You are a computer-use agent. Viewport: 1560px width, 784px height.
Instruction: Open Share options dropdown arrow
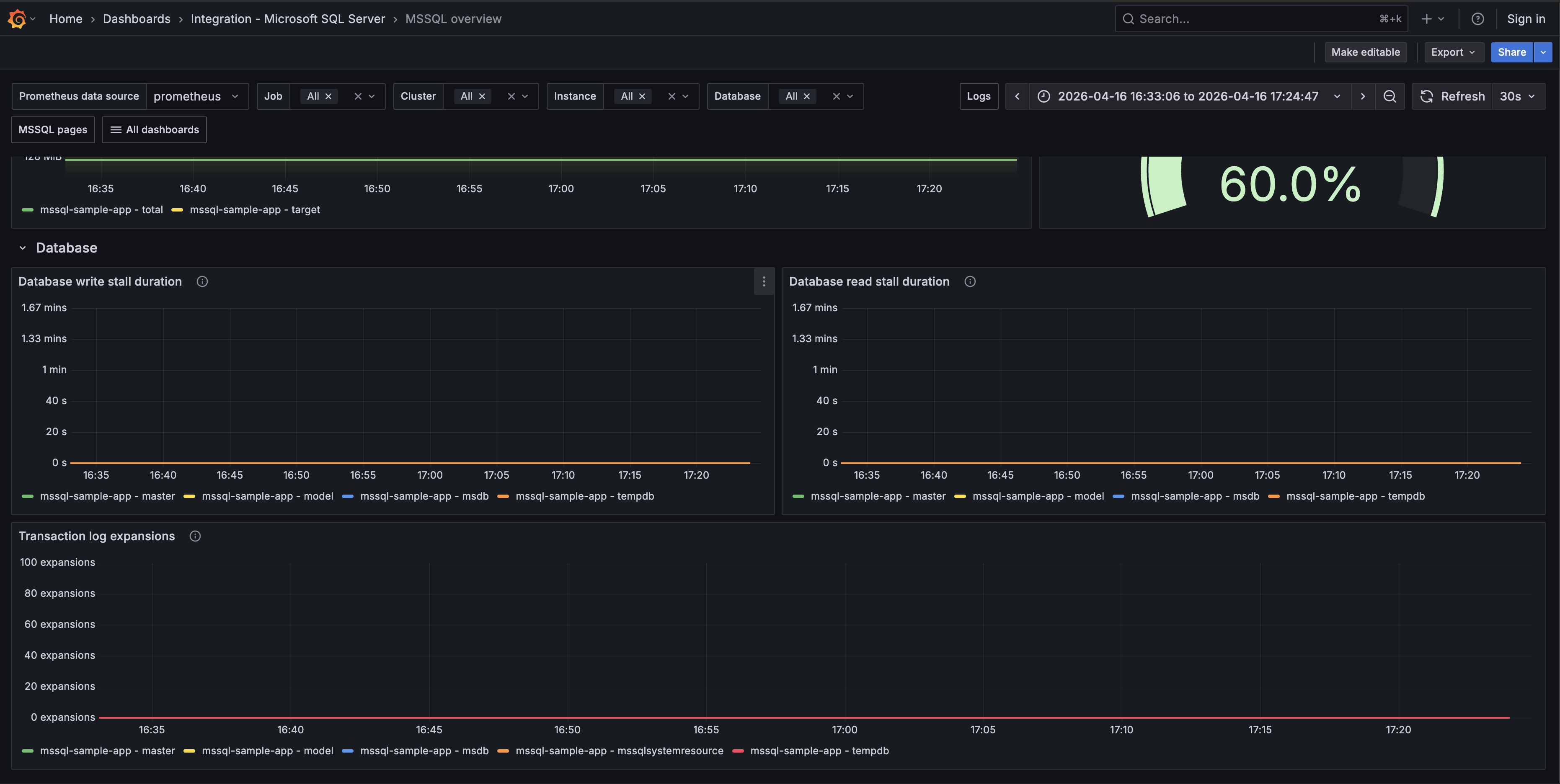pyautogui.click(x=1543, y=52)
